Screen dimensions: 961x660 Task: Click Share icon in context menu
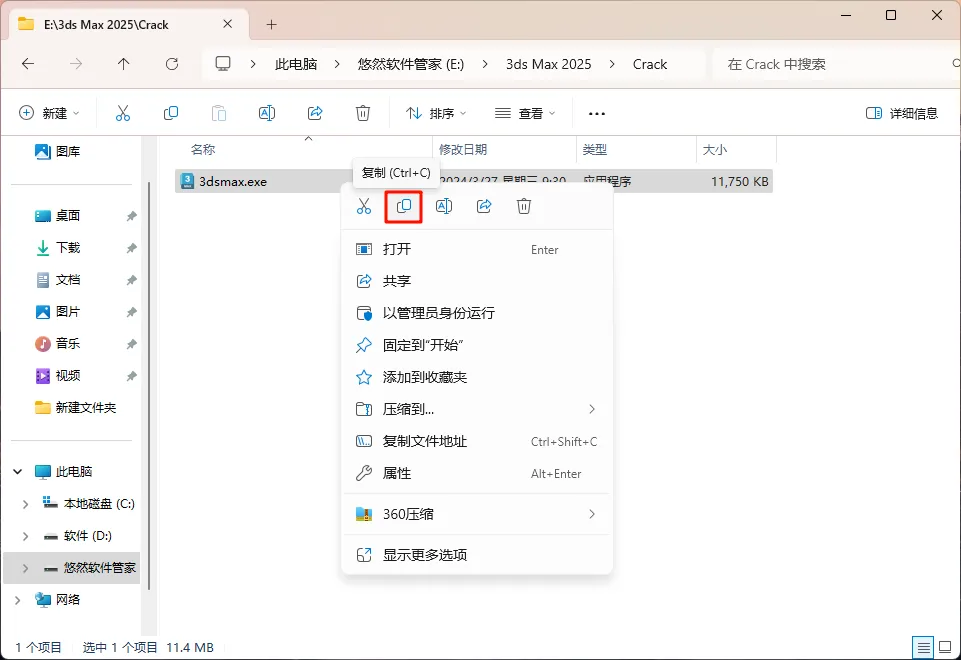point(484,207)
